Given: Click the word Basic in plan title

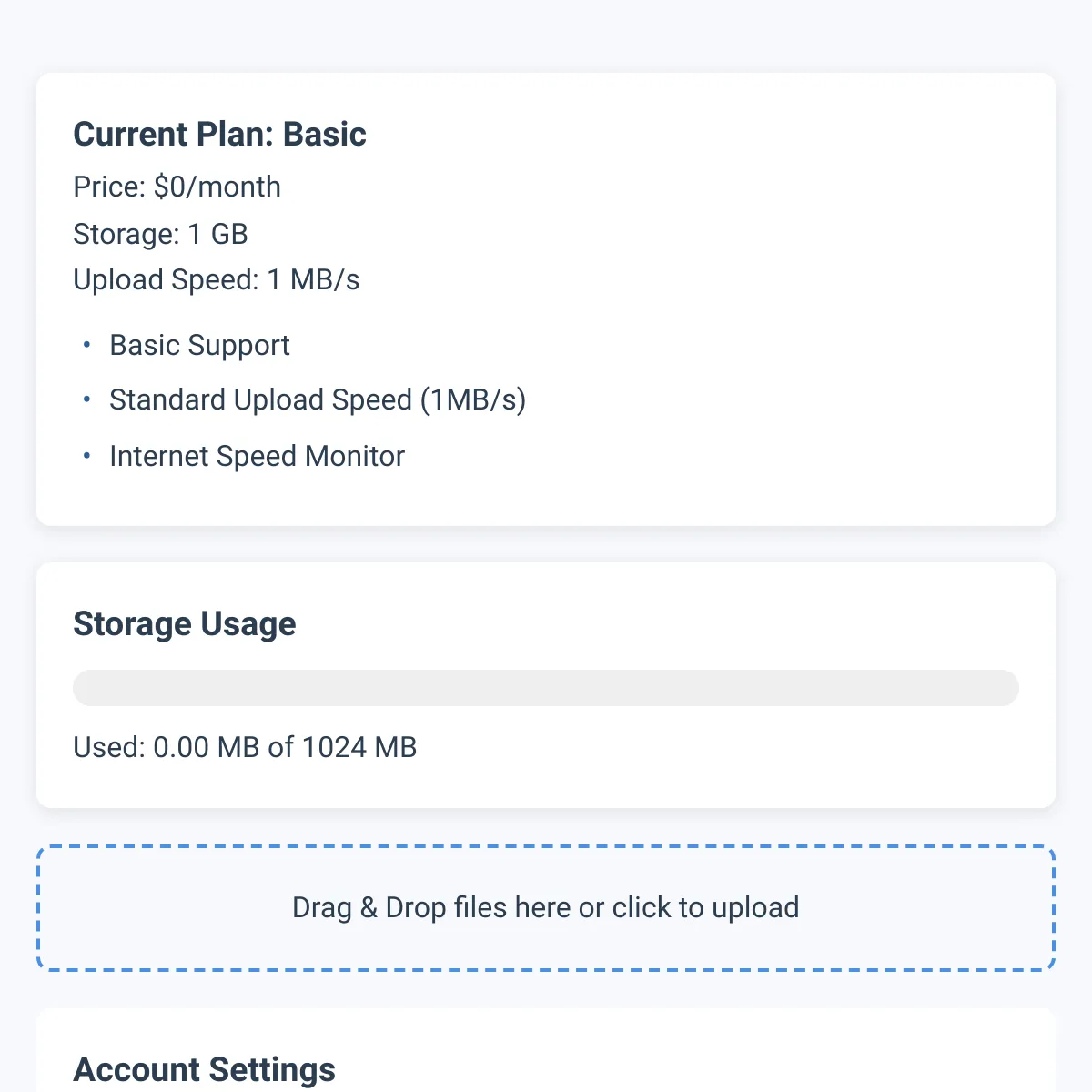Looking at the screenshot, I should pyautogui.click(x=325, y=135).
